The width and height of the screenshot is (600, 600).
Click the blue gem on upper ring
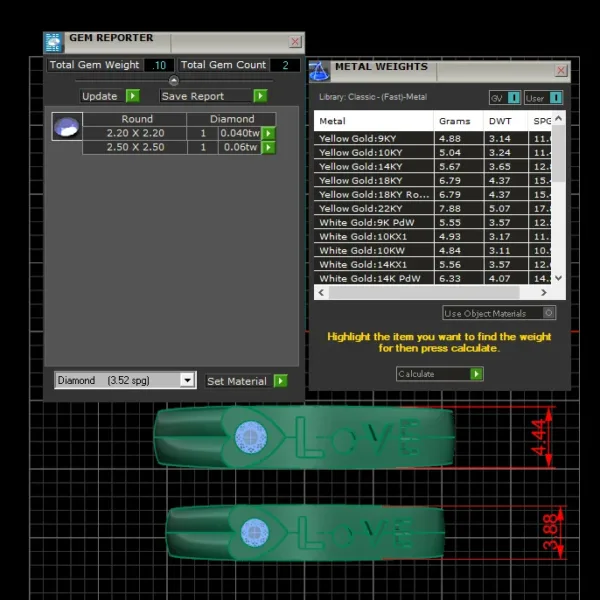coord(251,437)
